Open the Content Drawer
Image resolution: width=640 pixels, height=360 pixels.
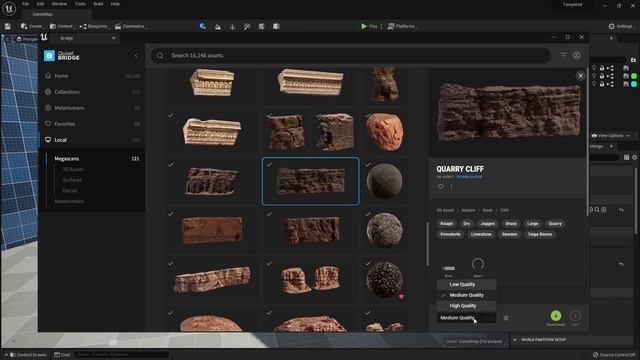[x=28, y=355]
